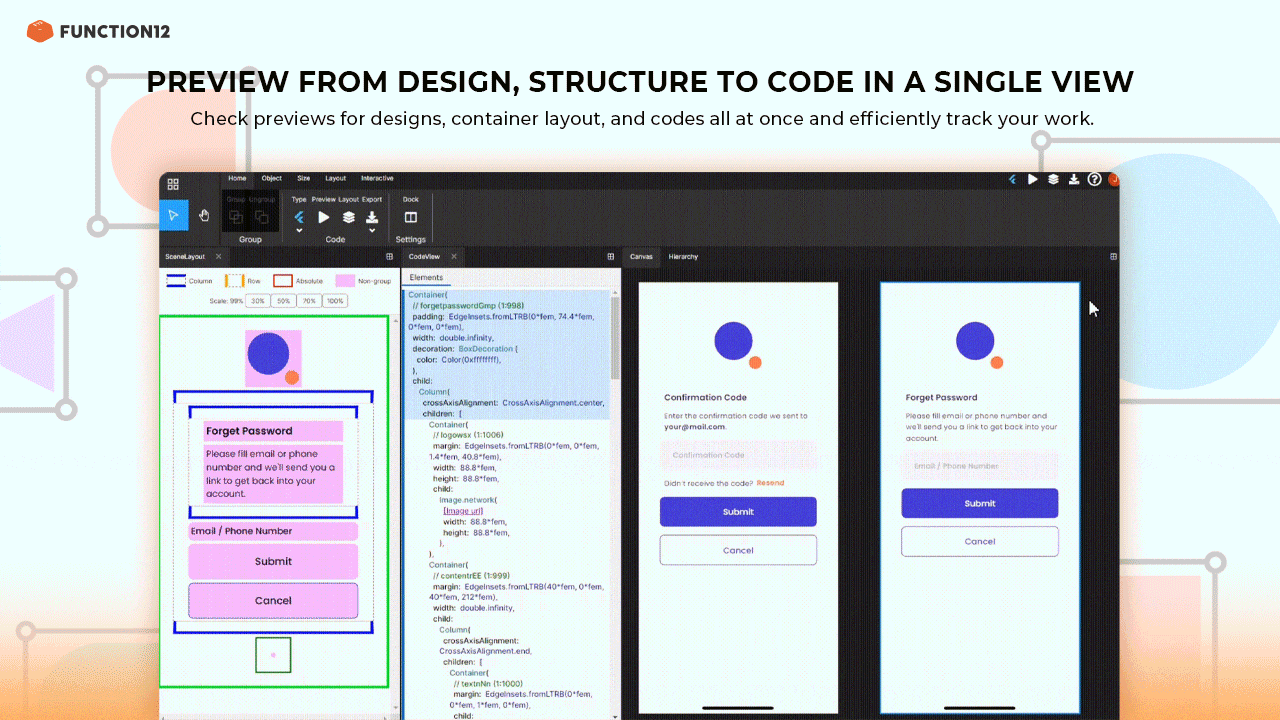The height and width of the screenshot is (720, 1280).
Task: Open the Home ribbon tab
Action: coord(237,178)
